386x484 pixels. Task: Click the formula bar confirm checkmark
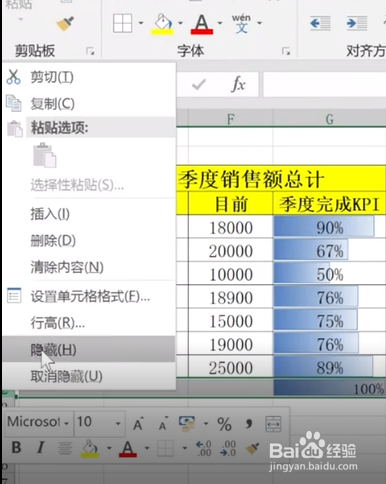point(199,84)
